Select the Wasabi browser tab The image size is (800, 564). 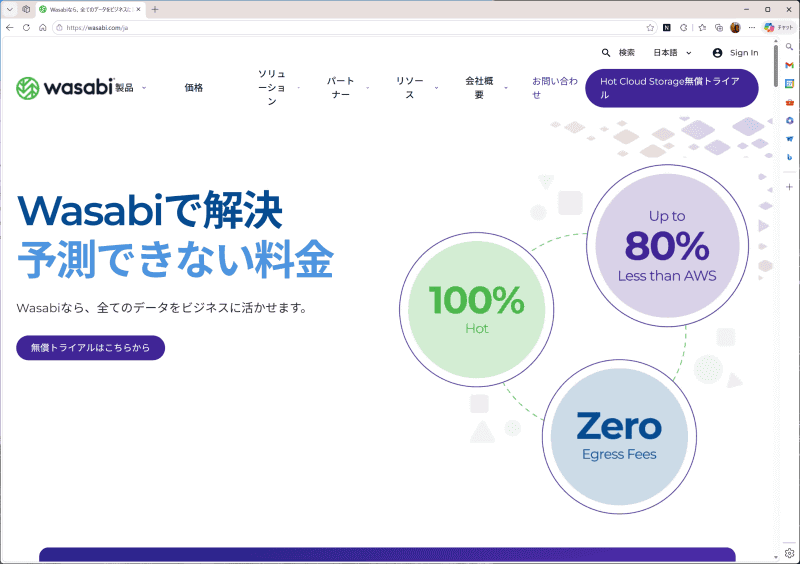point(90,9)
